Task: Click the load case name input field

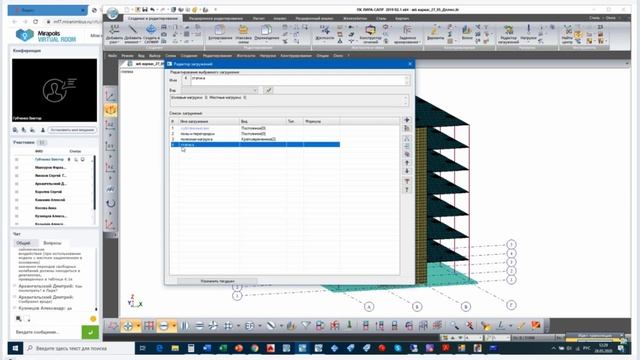Action: 300,80
